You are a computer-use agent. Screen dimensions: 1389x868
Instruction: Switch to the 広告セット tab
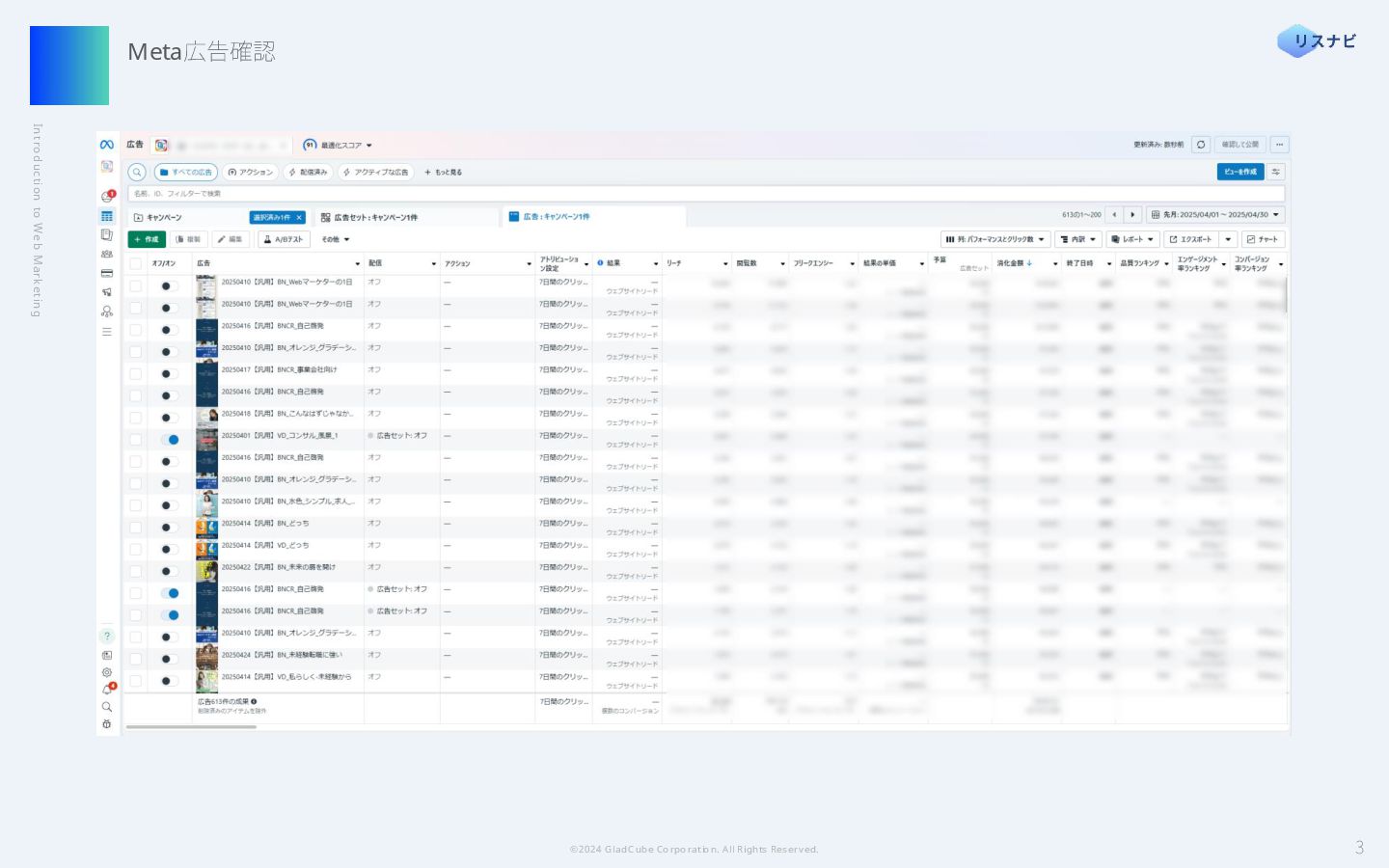376,218
